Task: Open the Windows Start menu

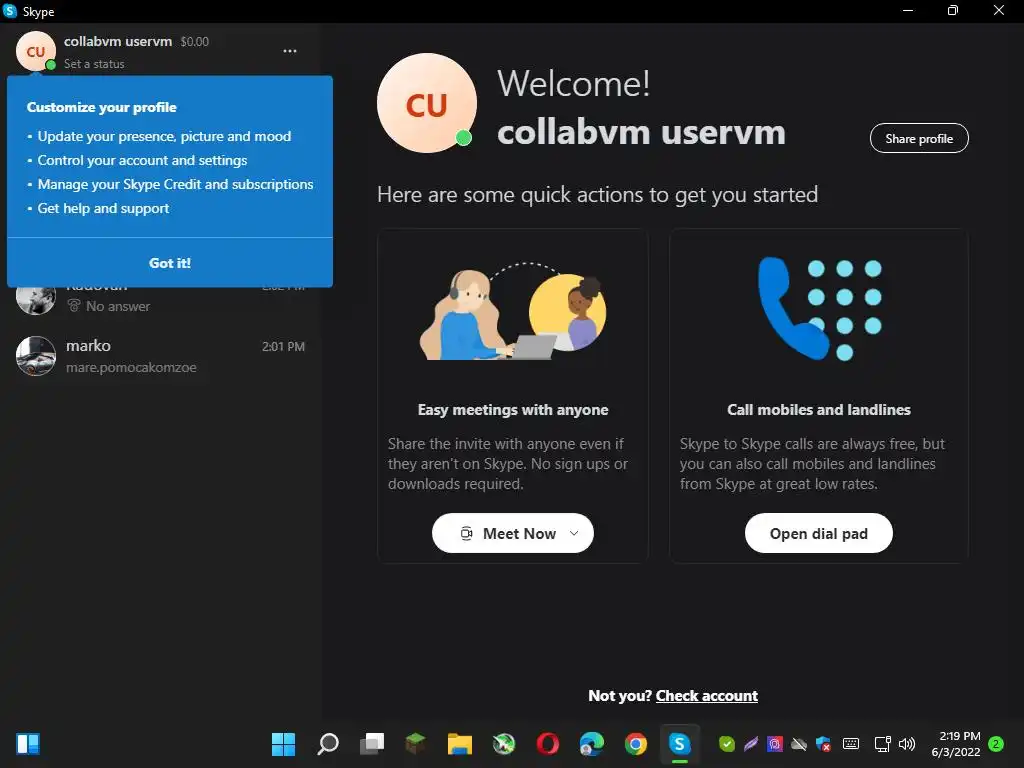Action: (x=283, y=744)
